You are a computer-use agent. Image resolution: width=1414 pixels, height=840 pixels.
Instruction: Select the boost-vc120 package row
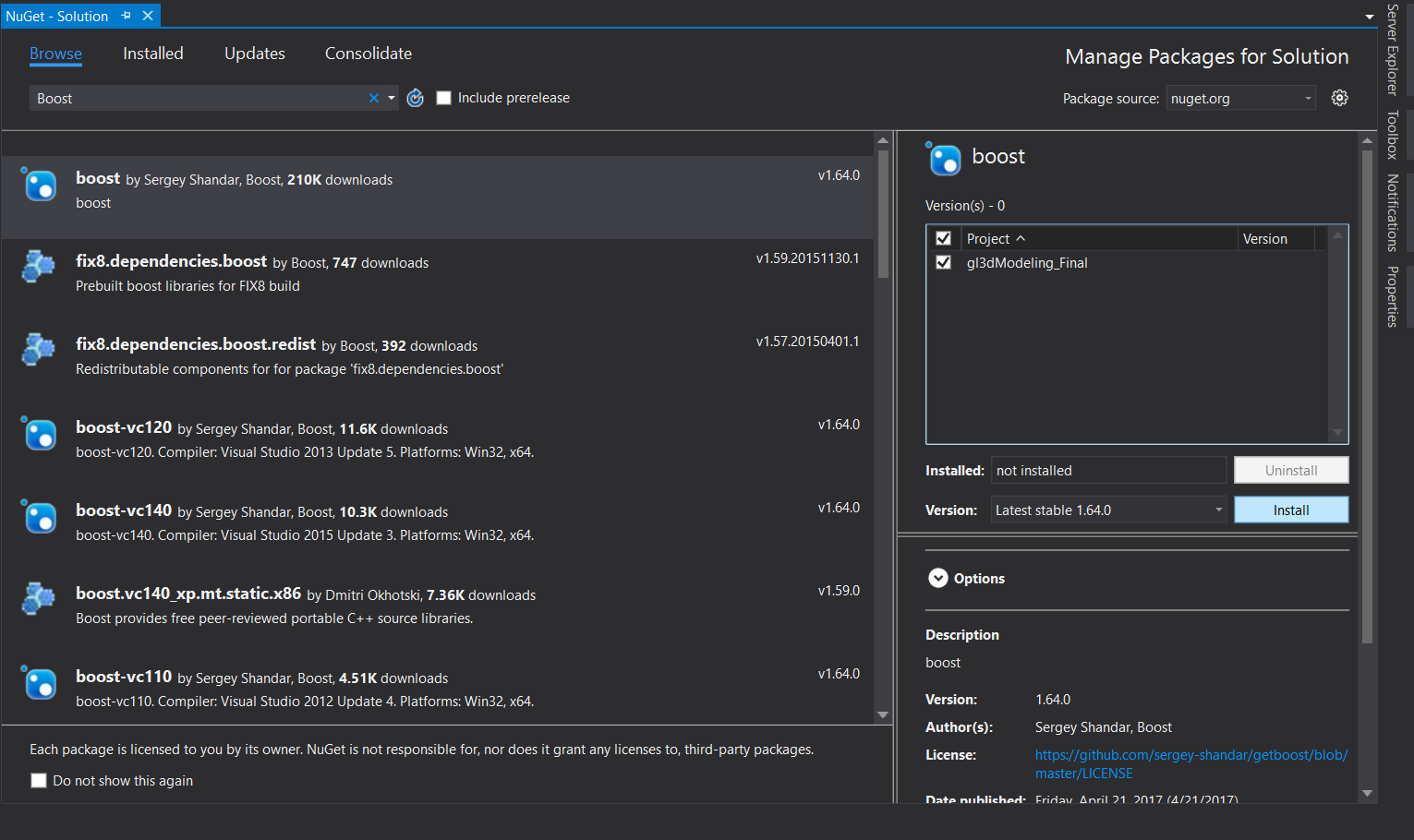[438, 447]
